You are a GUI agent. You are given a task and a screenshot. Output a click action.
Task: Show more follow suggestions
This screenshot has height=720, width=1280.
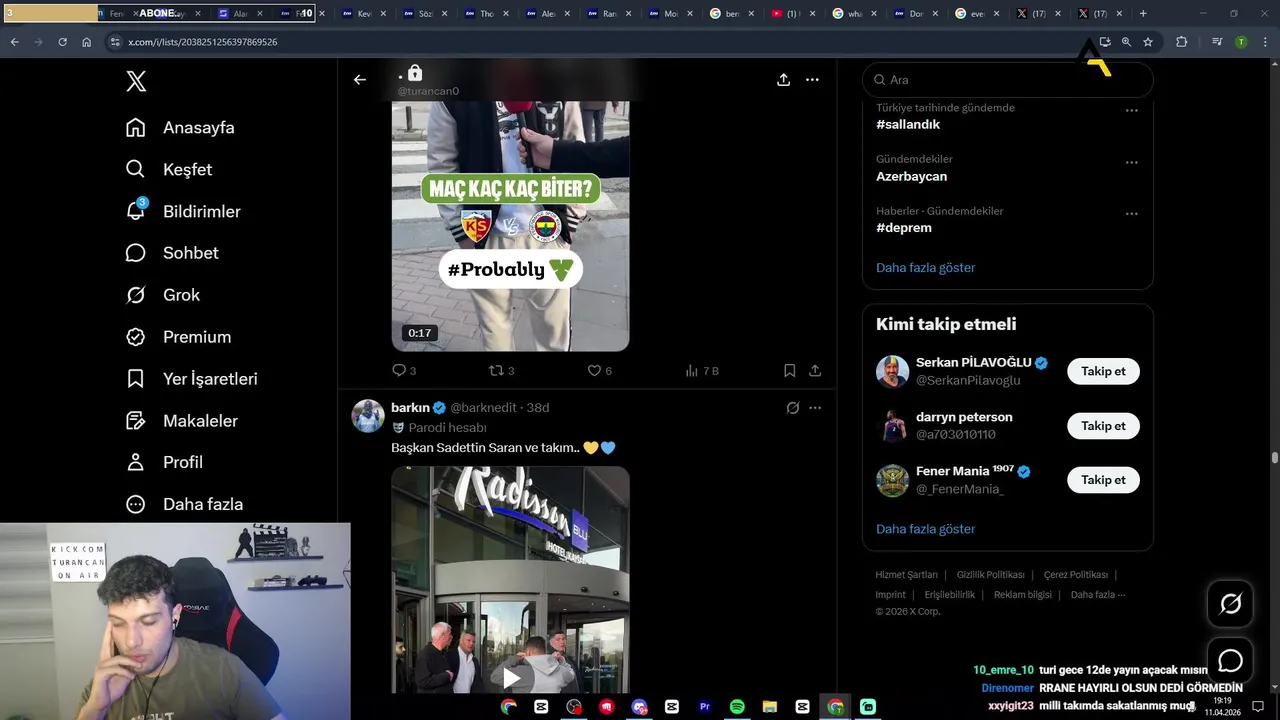point(926,529)
